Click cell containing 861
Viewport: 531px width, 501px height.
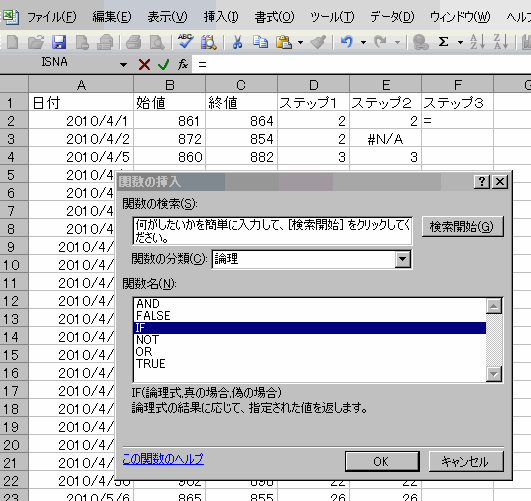170,121
